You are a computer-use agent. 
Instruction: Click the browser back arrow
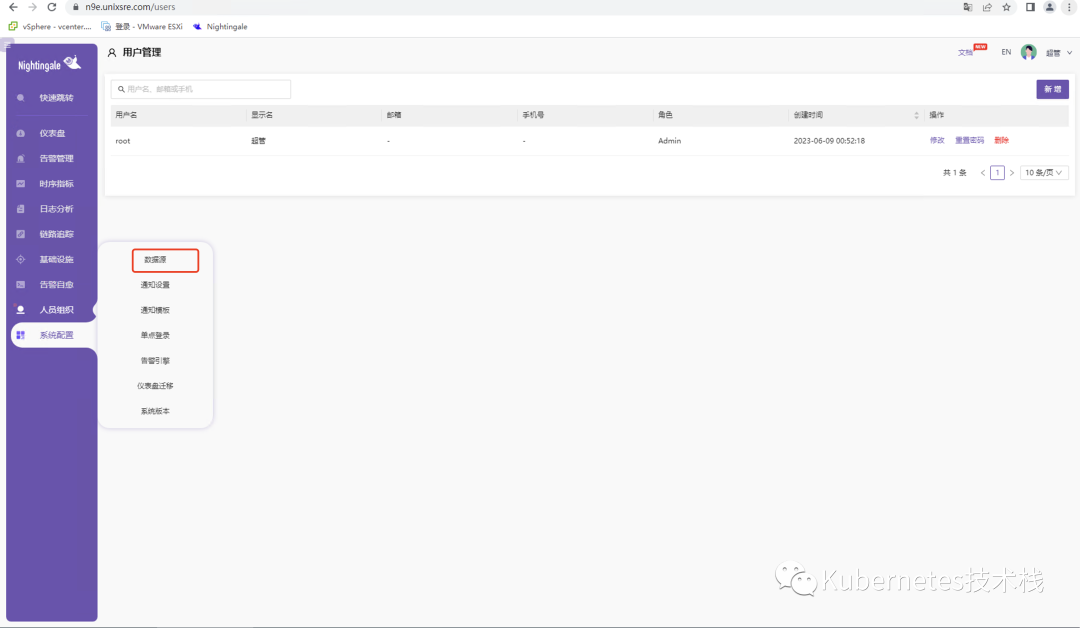tap(13, 7)
